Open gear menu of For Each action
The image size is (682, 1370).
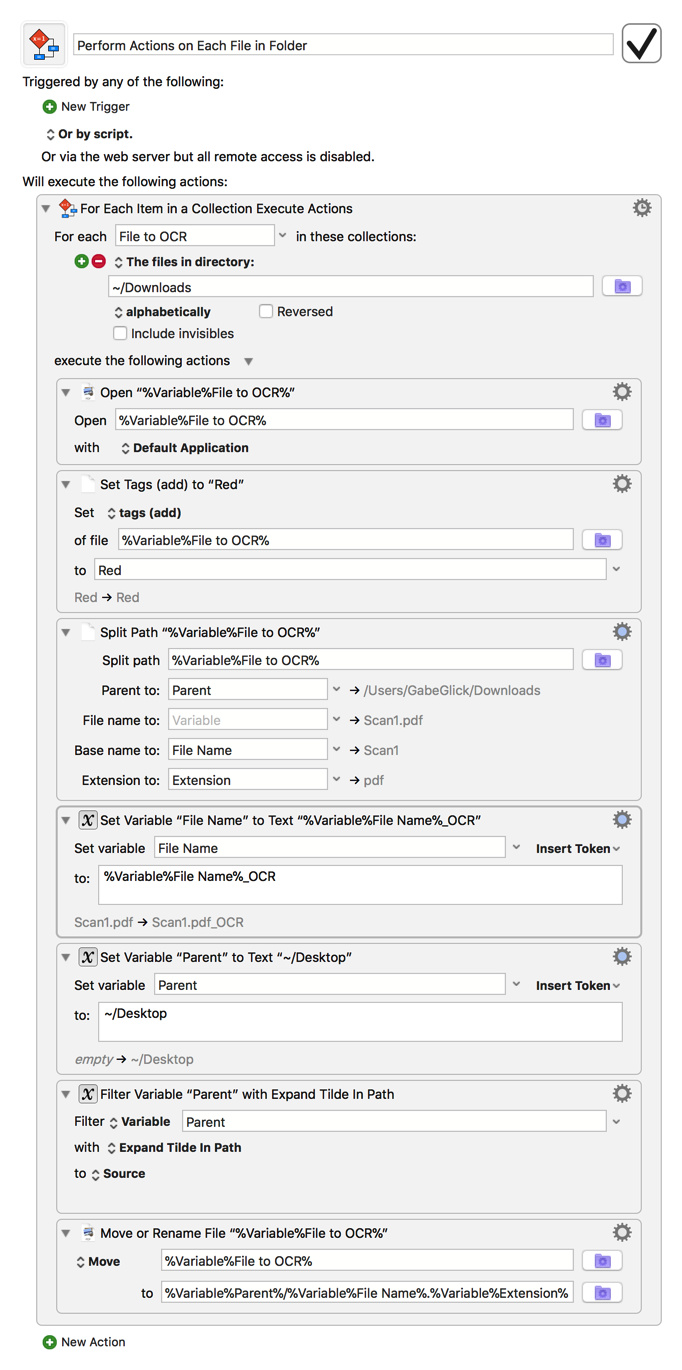[642, 208]
